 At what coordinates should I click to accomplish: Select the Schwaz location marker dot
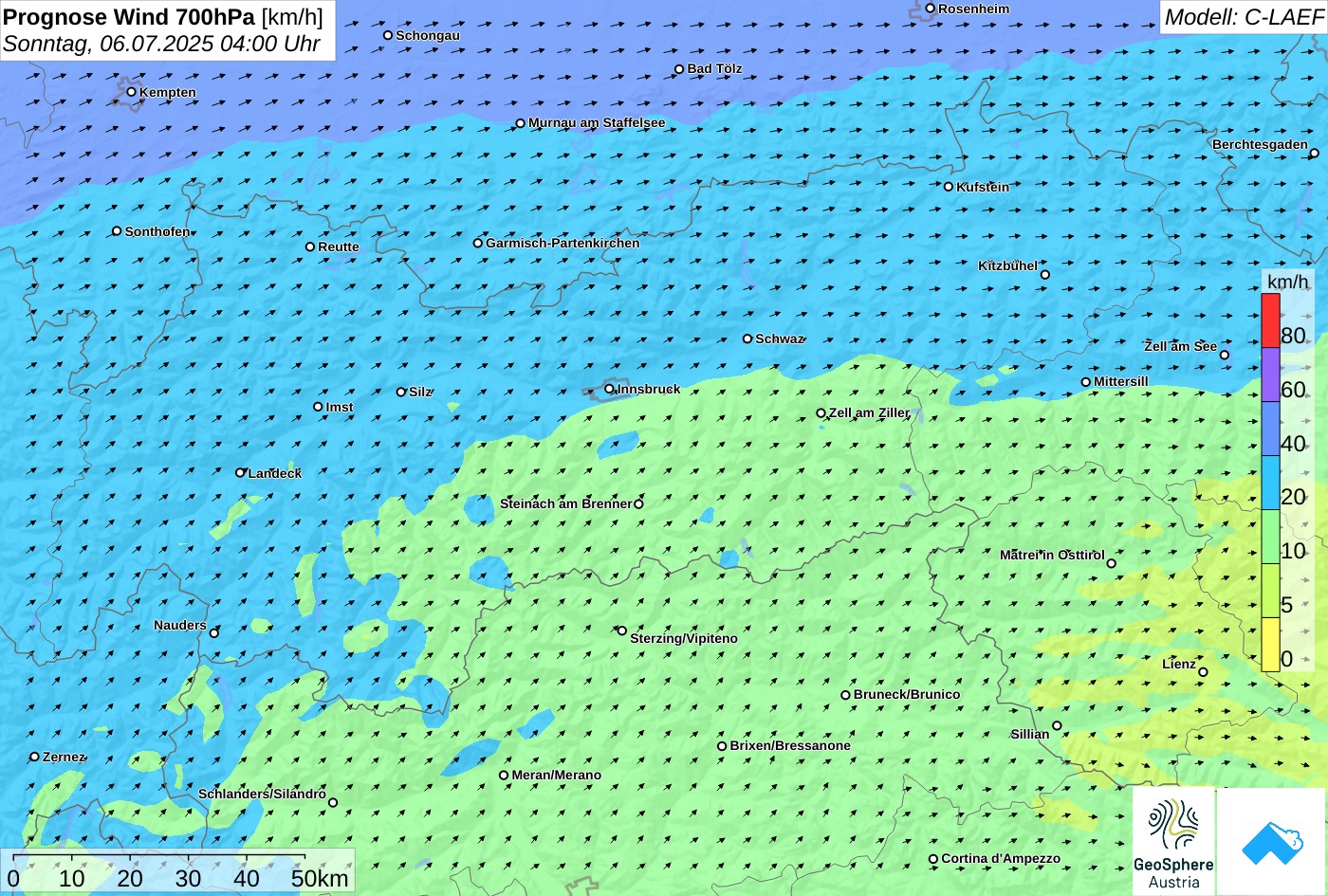pyautogui.click(x=747, y=338)
